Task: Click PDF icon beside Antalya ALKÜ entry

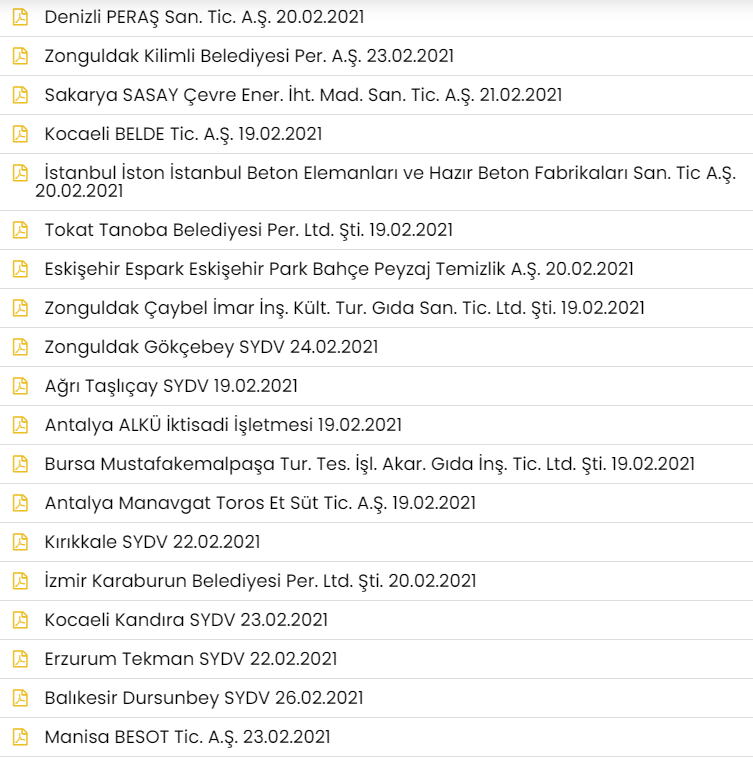Action: [20, 425]
